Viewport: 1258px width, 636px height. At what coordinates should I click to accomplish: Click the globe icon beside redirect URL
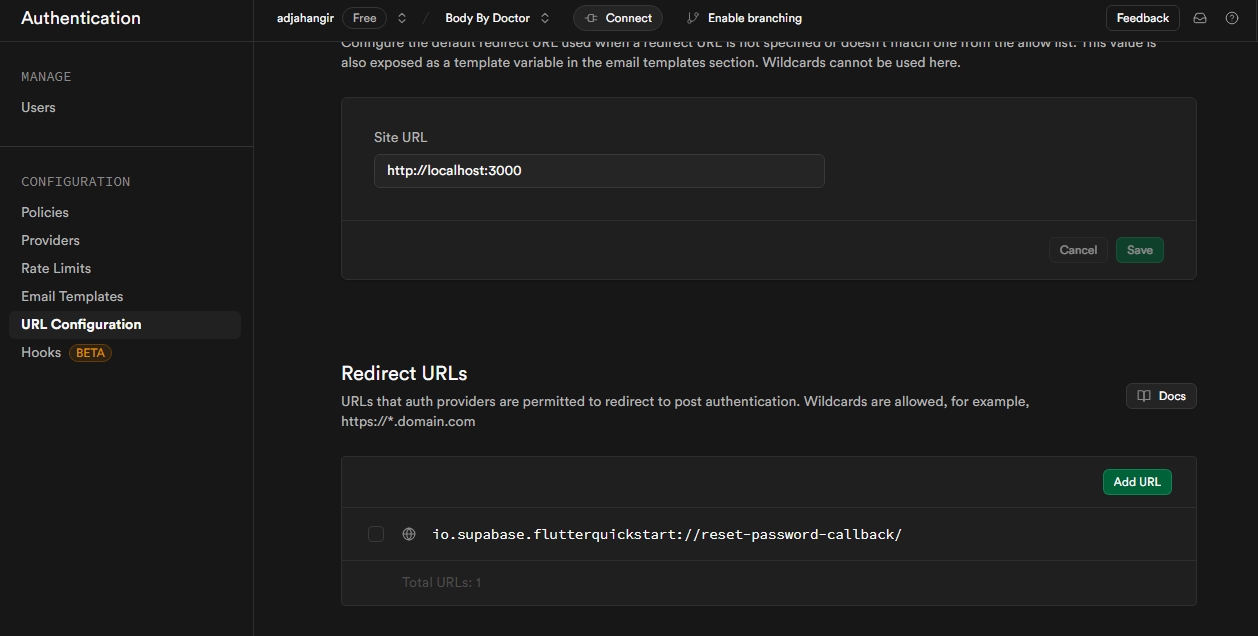[x=409, y=534]
